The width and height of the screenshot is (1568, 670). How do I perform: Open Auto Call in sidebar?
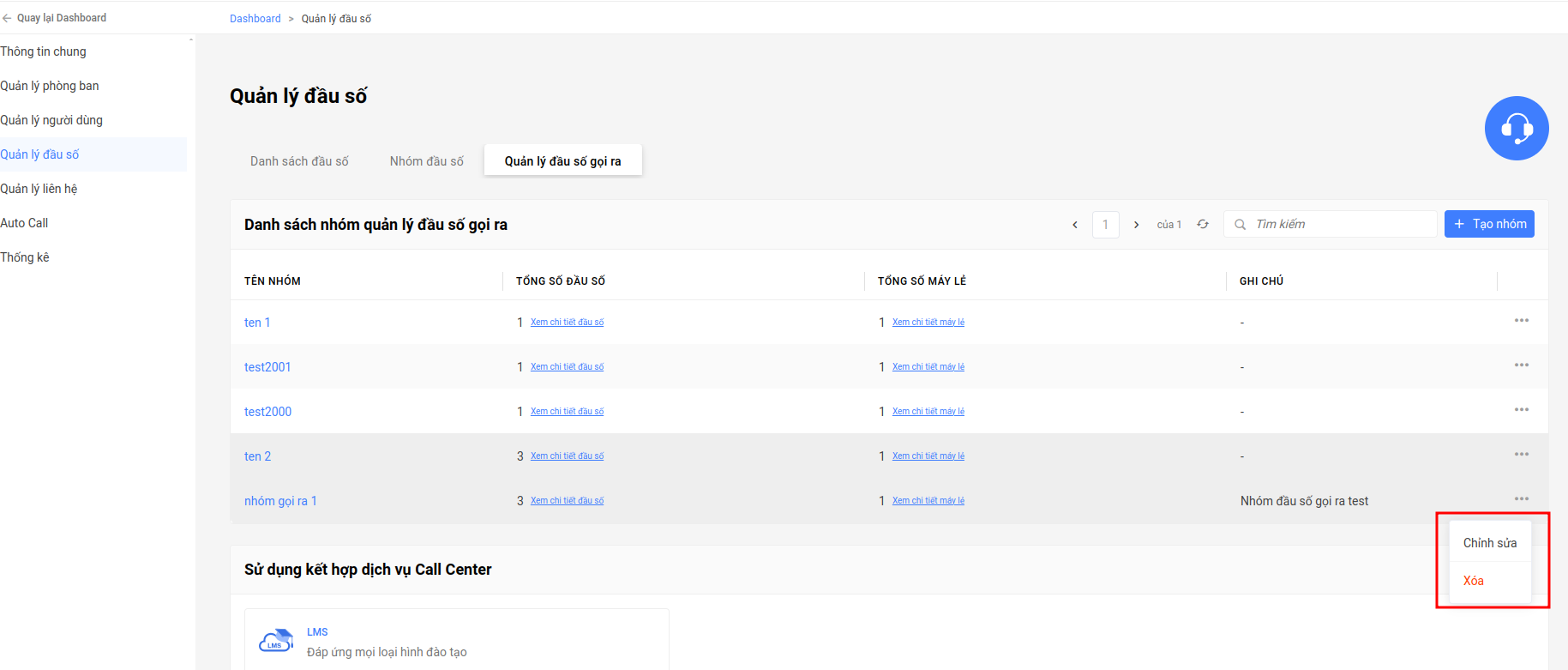24,223
